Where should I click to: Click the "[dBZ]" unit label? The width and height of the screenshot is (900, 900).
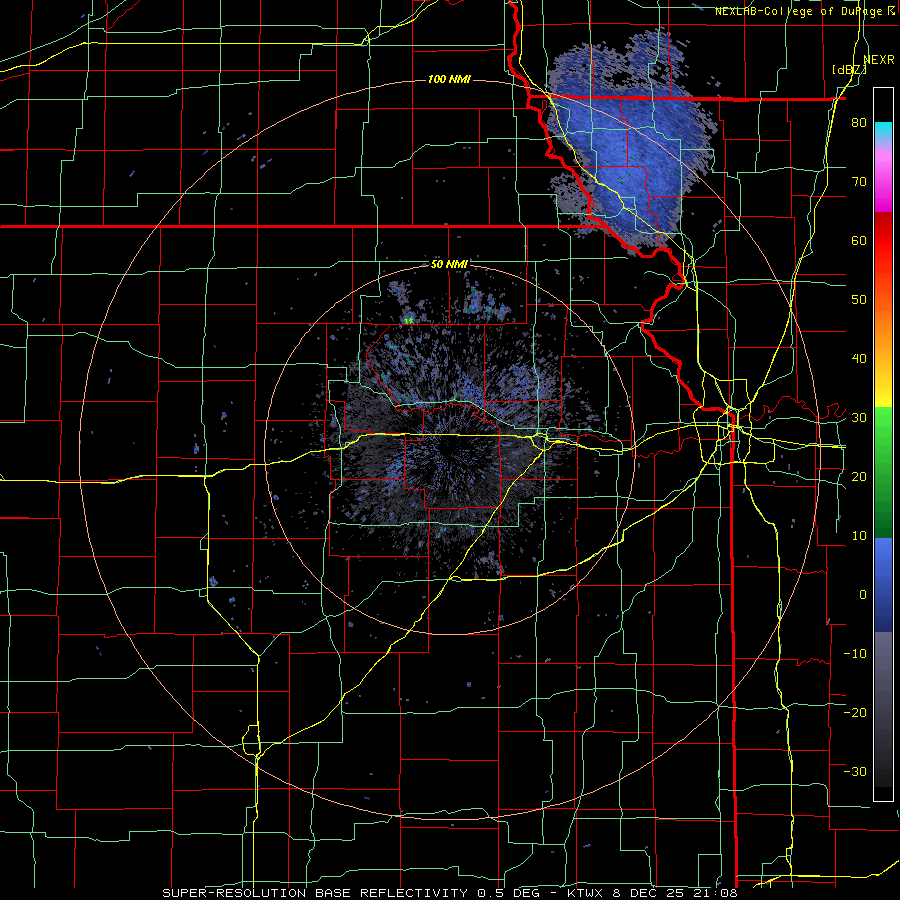[x=849, y=70]
